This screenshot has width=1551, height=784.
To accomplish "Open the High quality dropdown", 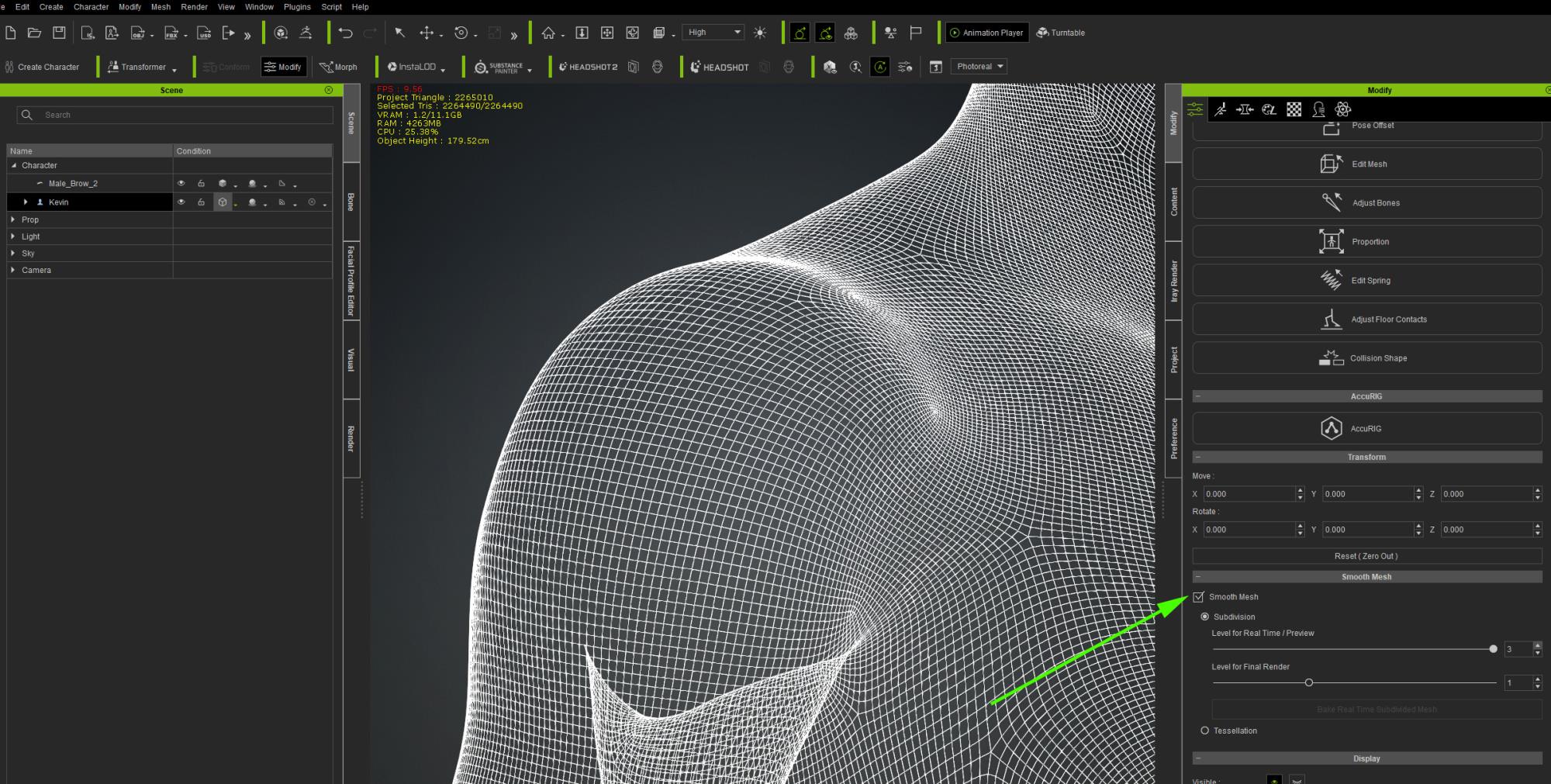I will tap(713, 33).
